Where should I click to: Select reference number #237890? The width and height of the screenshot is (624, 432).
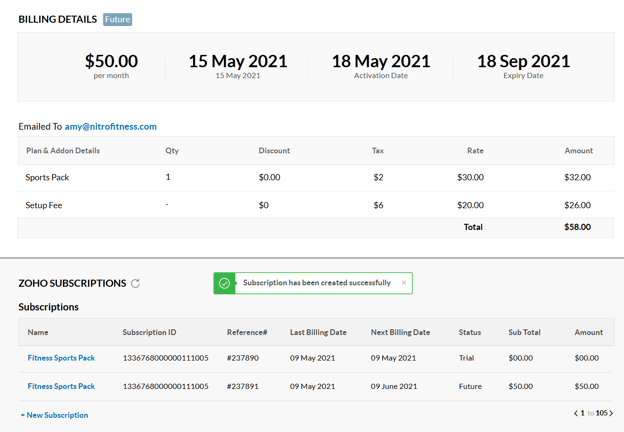242,358
